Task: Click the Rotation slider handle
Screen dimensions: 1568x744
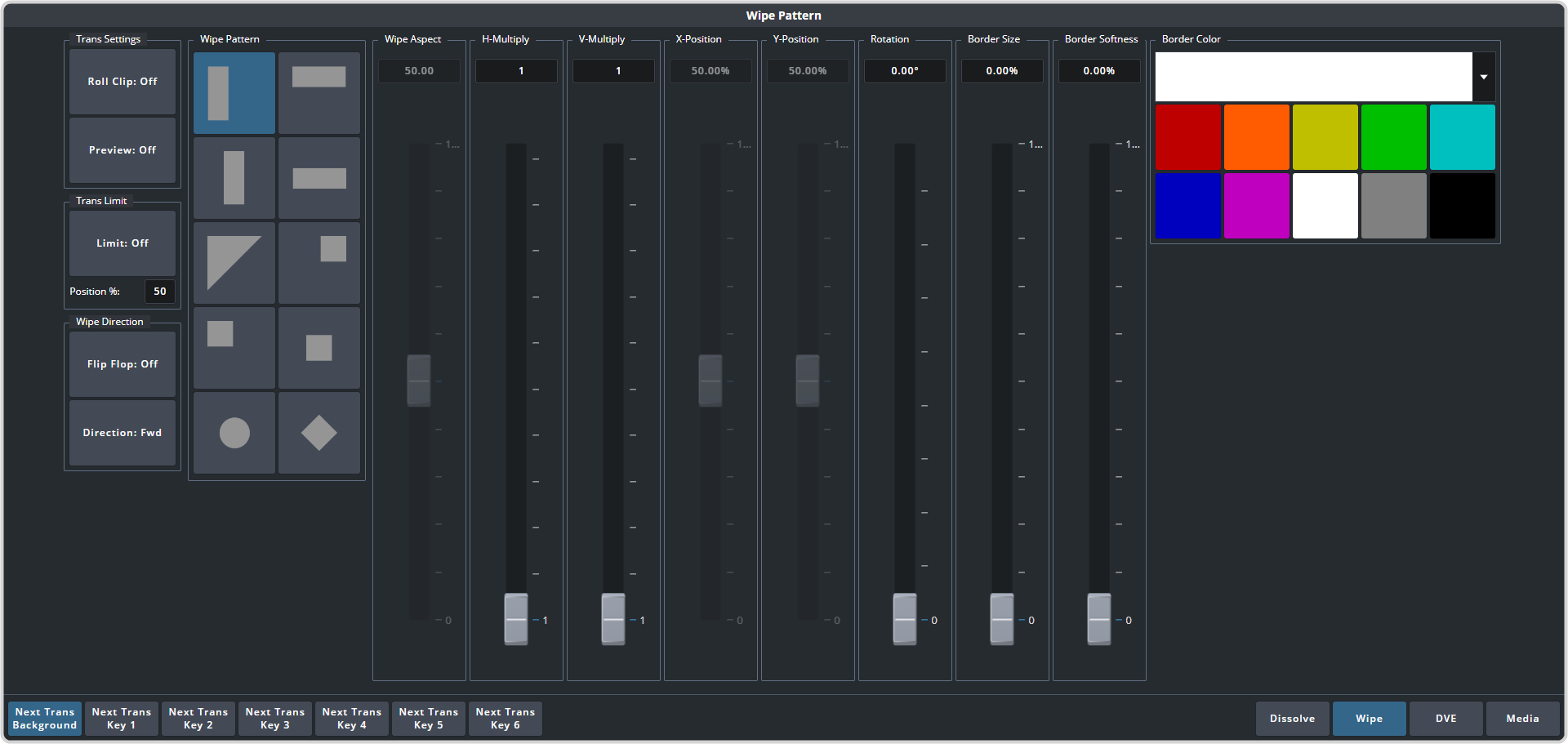Action: click(x=905, y=619)
